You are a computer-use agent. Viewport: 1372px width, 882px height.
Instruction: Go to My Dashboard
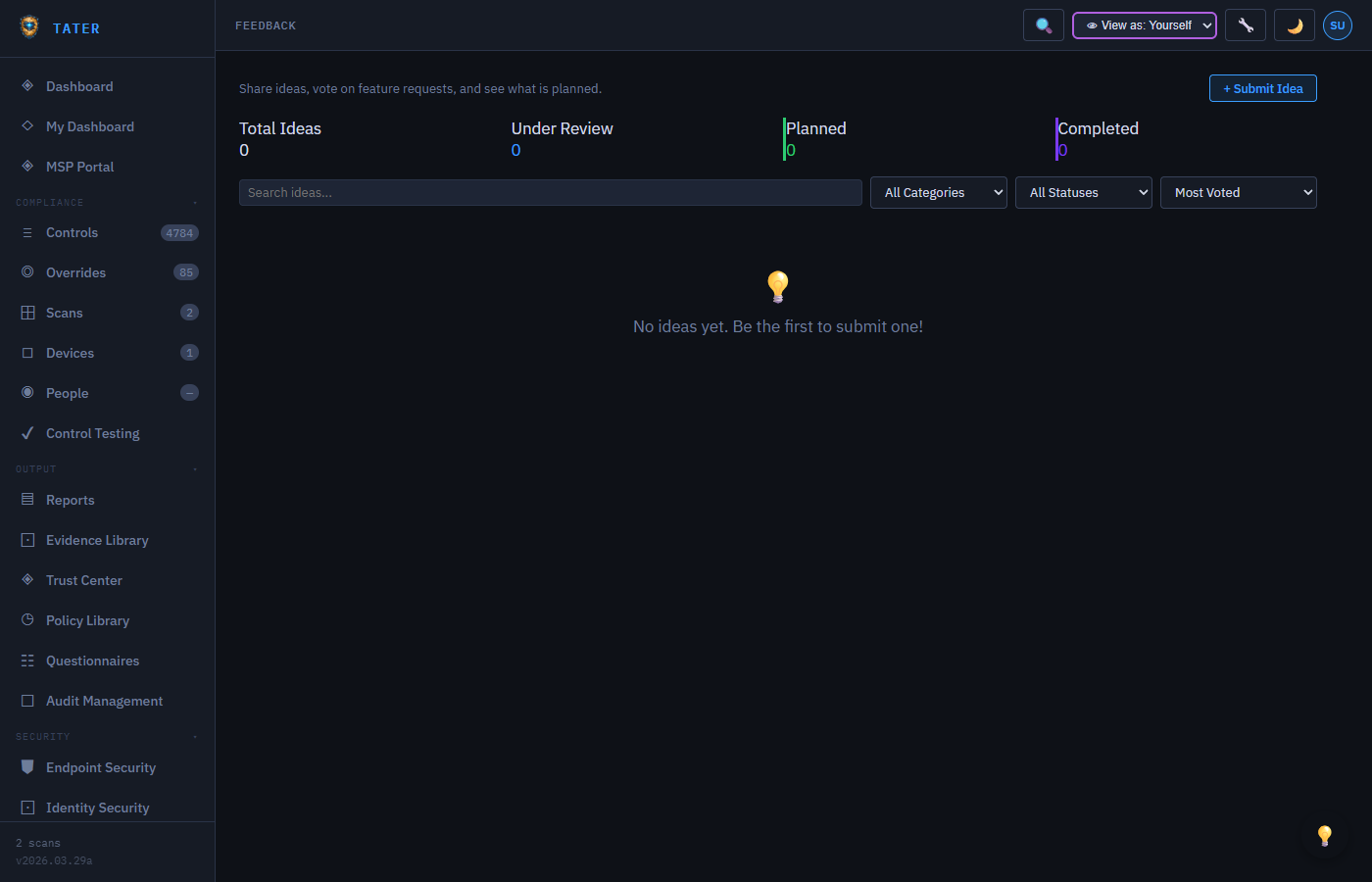[108, 126]
